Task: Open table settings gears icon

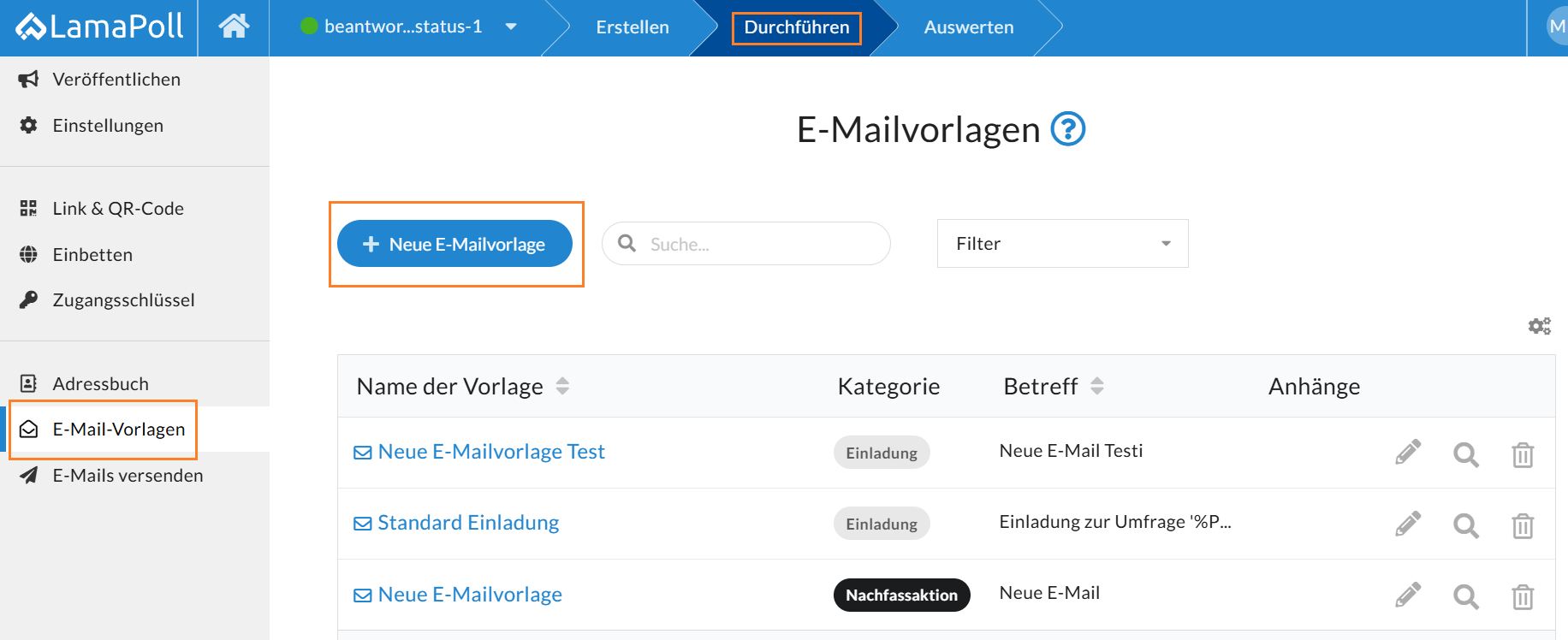Action: (x=1540, y=326)
